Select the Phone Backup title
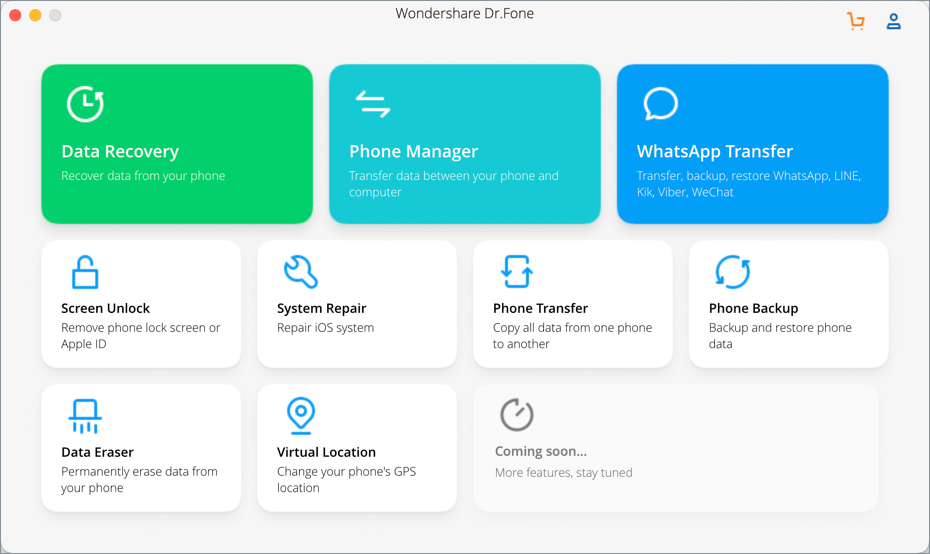The image size is (930, 554). tap(753, 308)
